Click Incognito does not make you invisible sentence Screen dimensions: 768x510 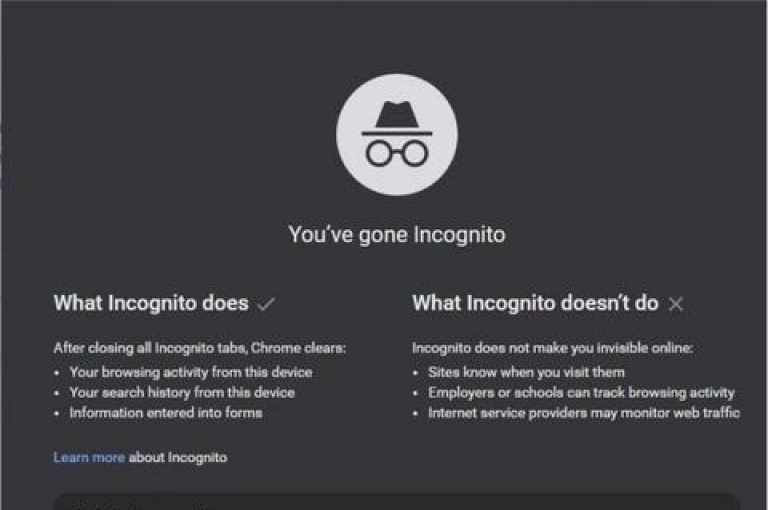coord(552,348)
